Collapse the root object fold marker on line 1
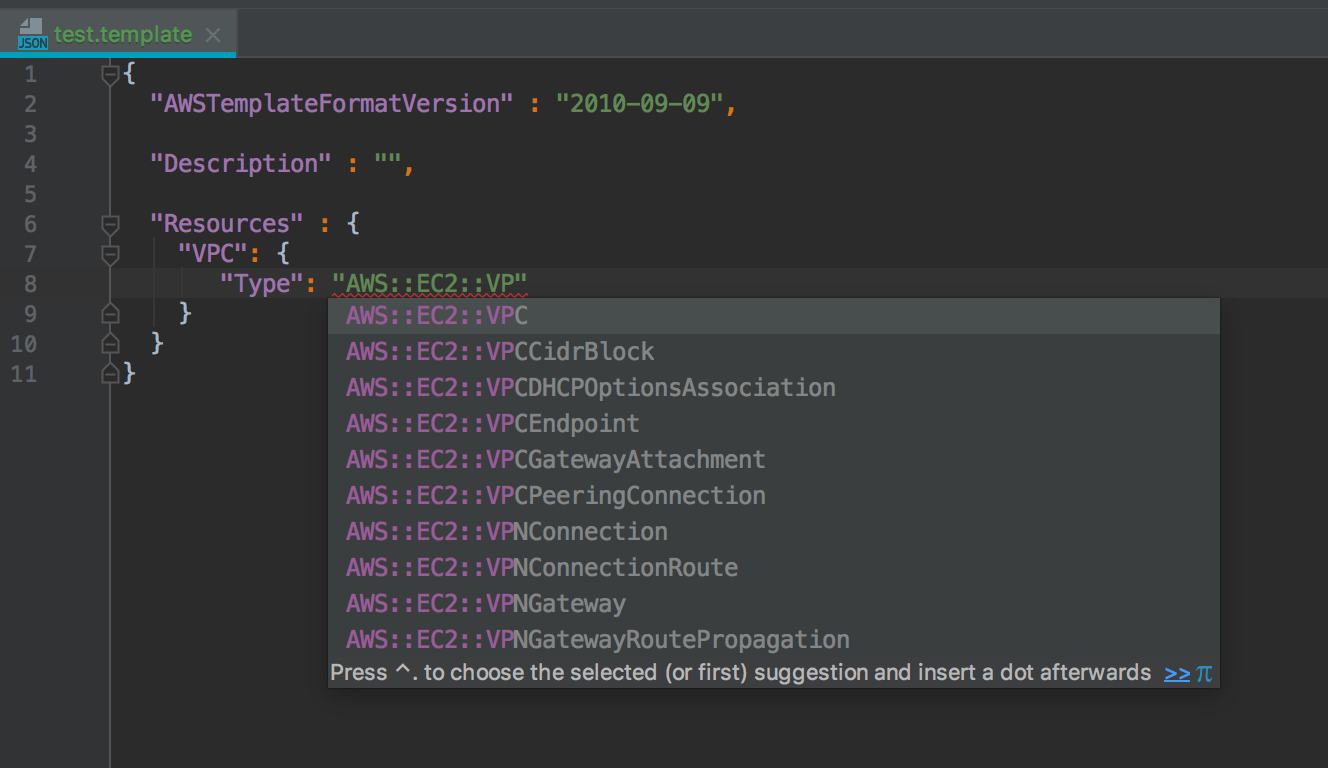The width and height of the screenshot is (1328, 768). pyautogui.click(x=110, y=74)
